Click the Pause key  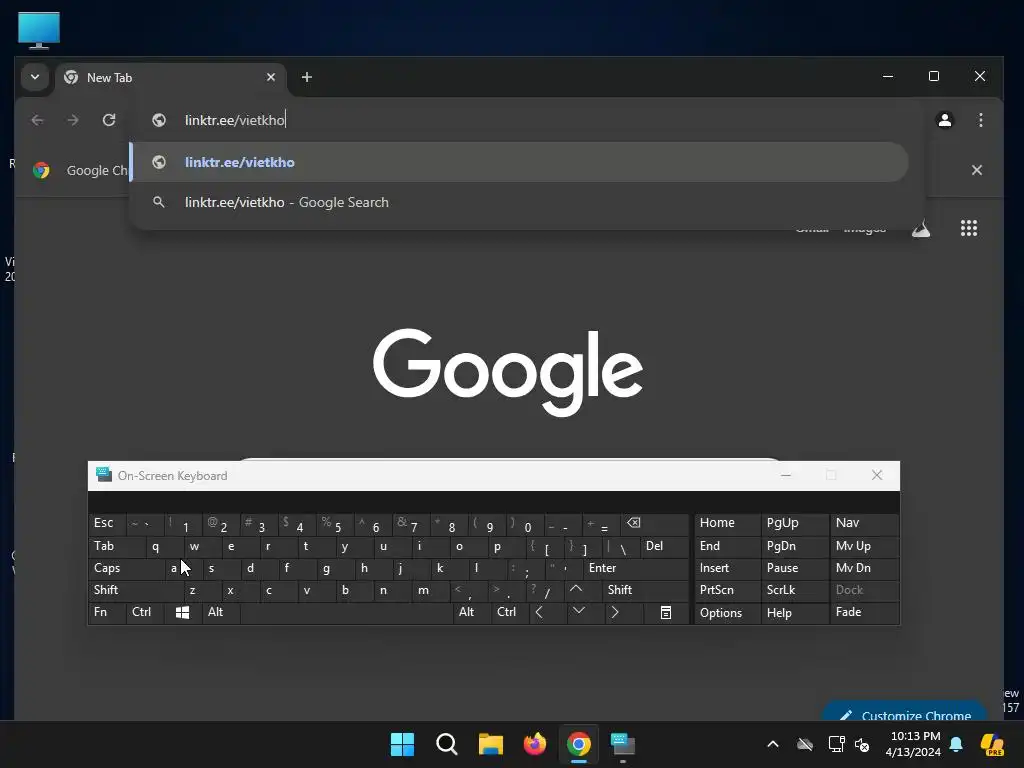point(794,568)
